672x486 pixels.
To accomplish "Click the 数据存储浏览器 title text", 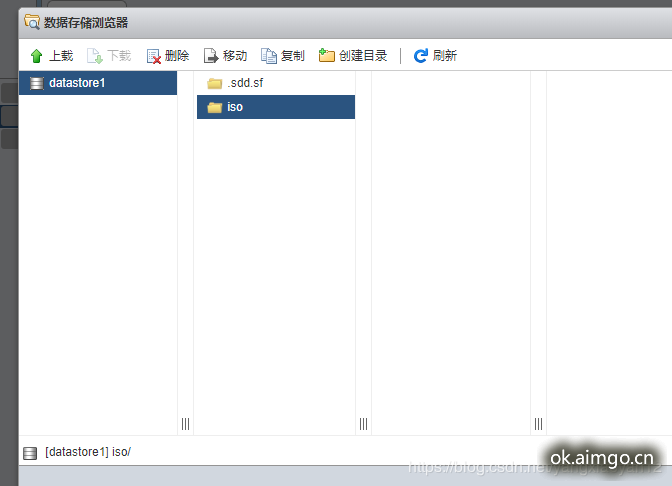I will coord(86,23).
